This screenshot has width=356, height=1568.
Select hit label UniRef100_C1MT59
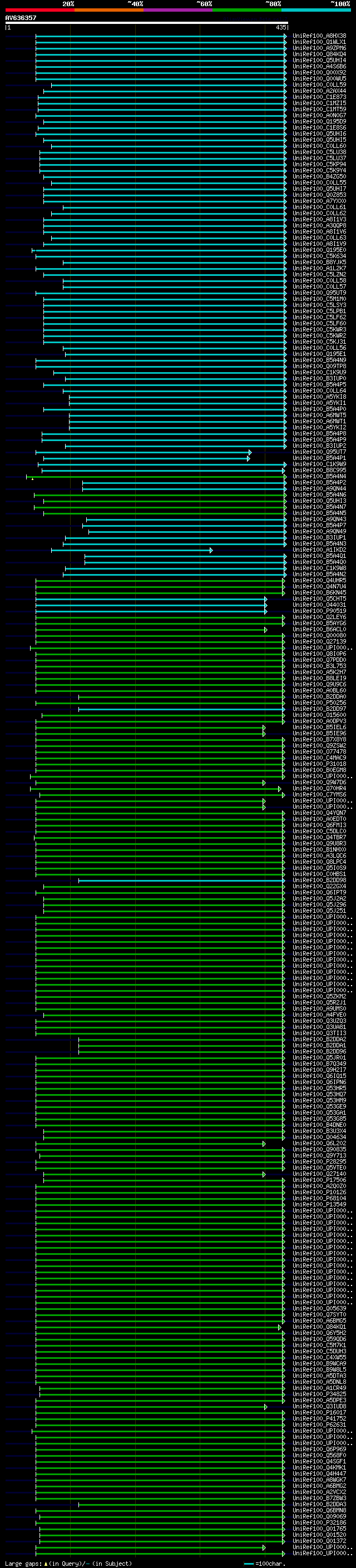click(x=319, y=110)
